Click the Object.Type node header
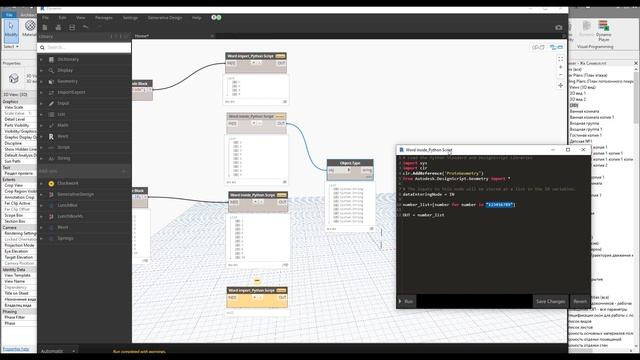The height and width of the screenshot is (360, 640). [x=350, y=163]
